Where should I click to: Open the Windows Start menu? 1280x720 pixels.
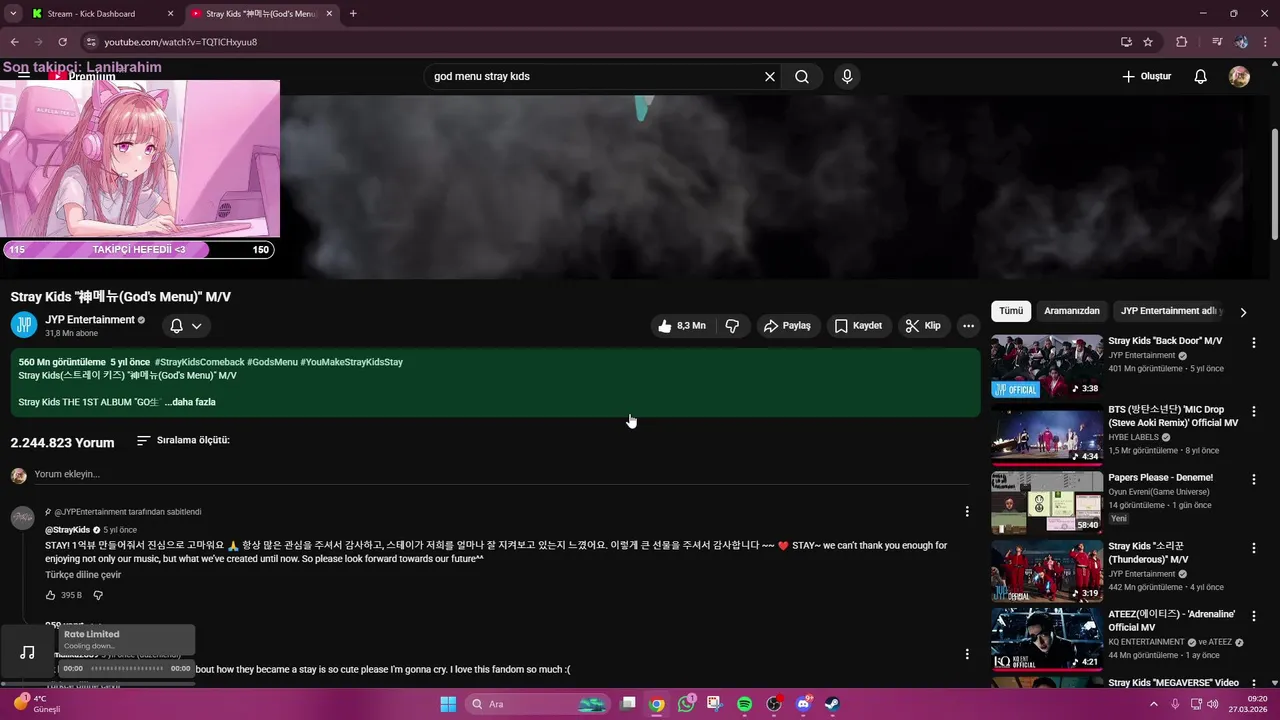pyautogui.click(x=448, y=704)
